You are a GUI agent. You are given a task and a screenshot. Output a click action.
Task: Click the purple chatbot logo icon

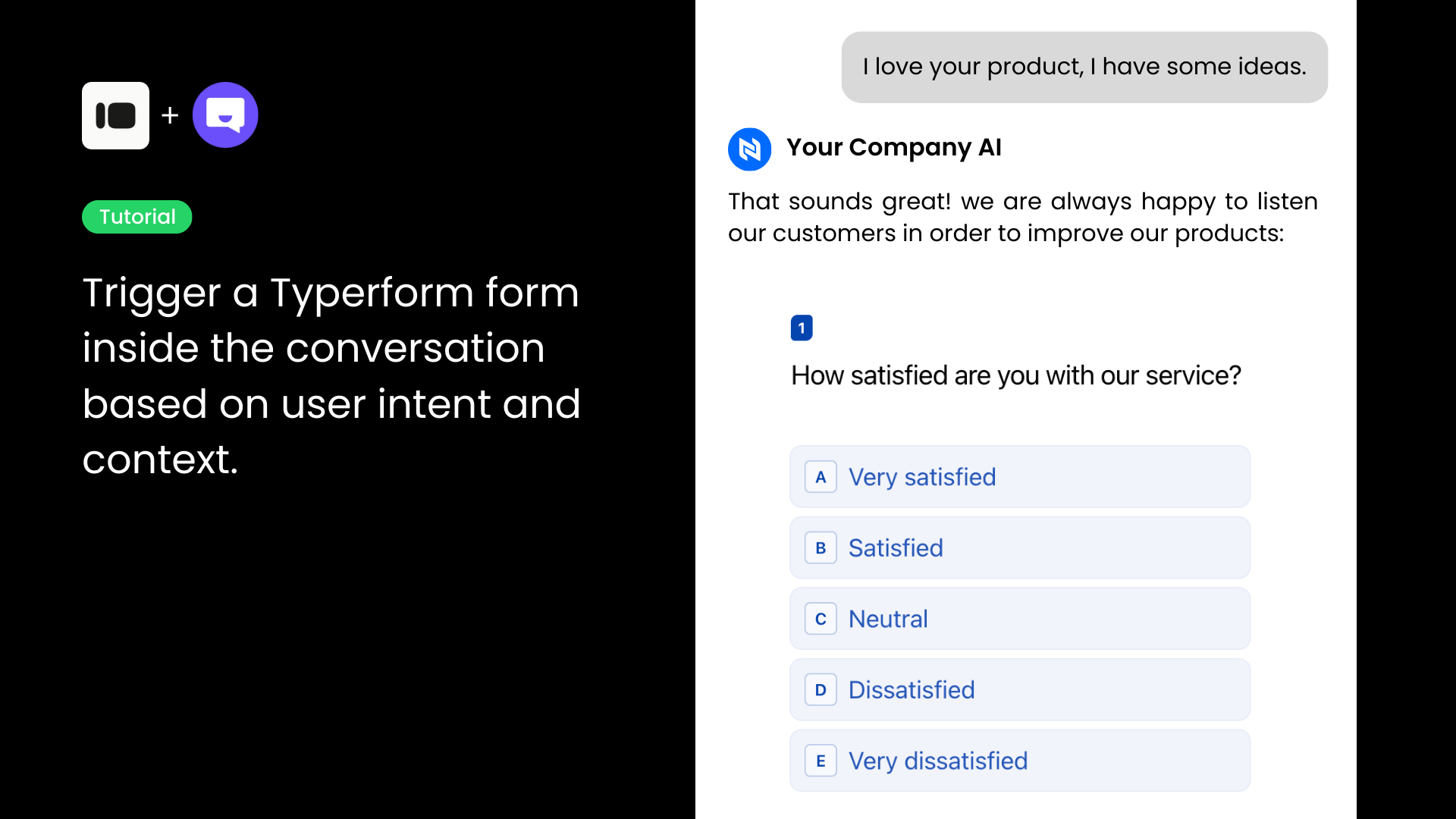(x=225, y=115)
